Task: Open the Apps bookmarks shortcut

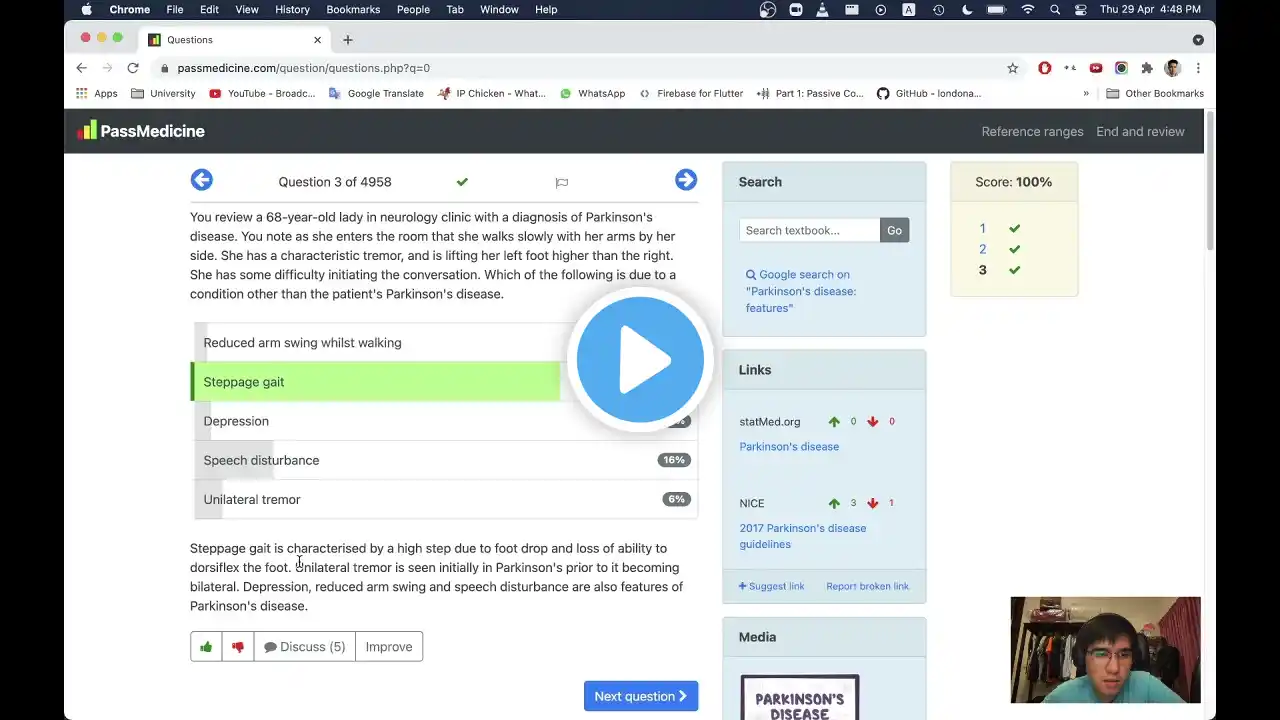Action: click(x=96, y=94)
